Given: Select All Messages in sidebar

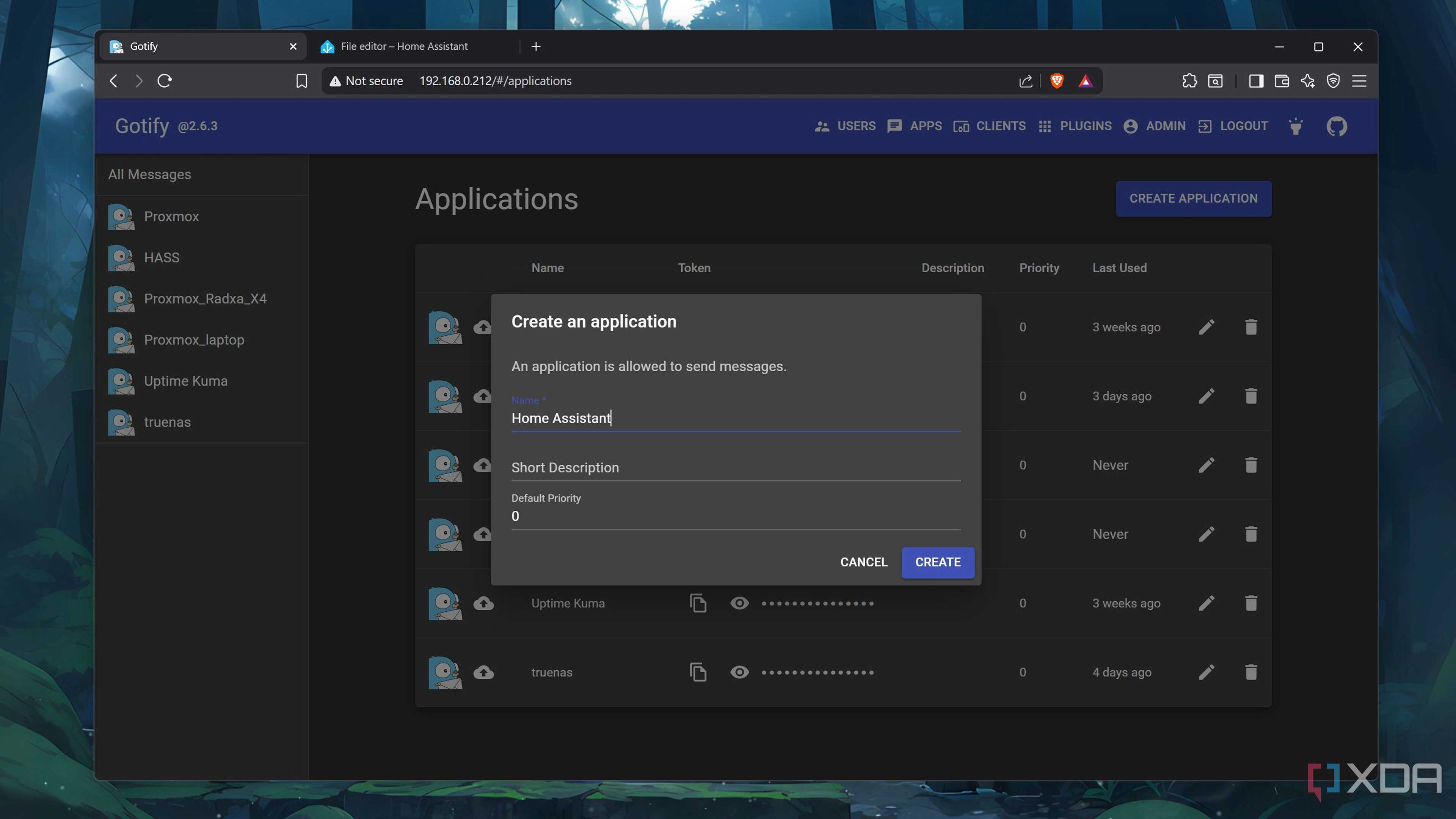Looking at the screenshot, I should point(201,175).
